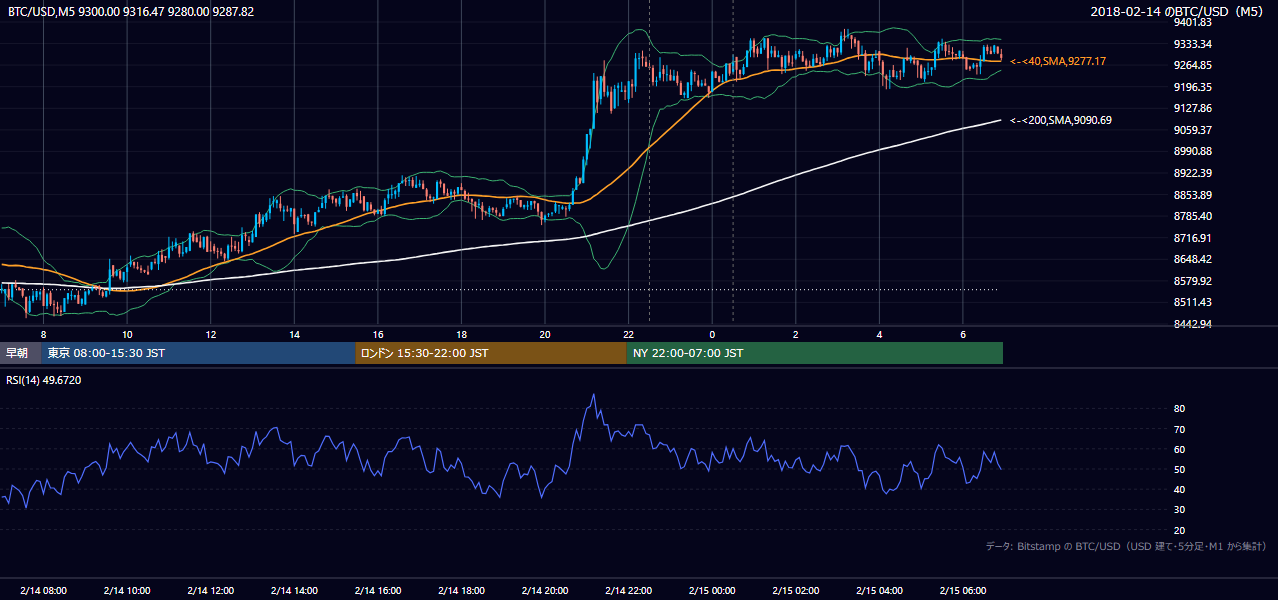1278x600 pixels.
Task: Click bottom time label 2/14 14:00
Action: tap(294, 590)
